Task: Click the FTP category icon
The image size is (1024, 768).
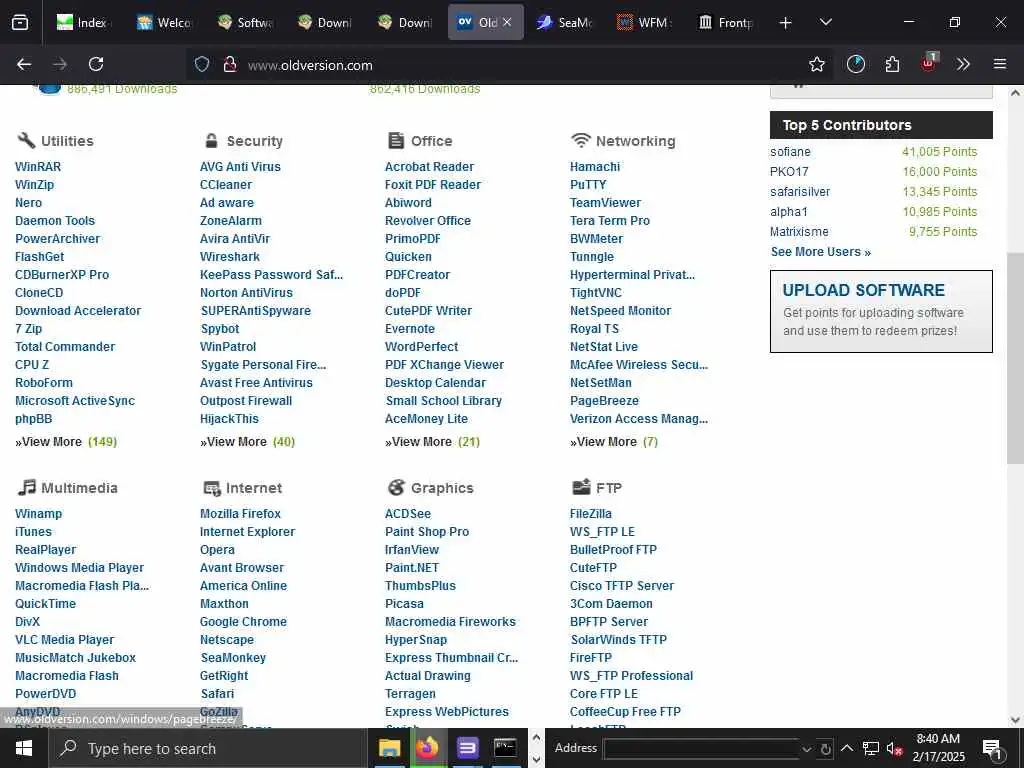Action: point(581,487)
